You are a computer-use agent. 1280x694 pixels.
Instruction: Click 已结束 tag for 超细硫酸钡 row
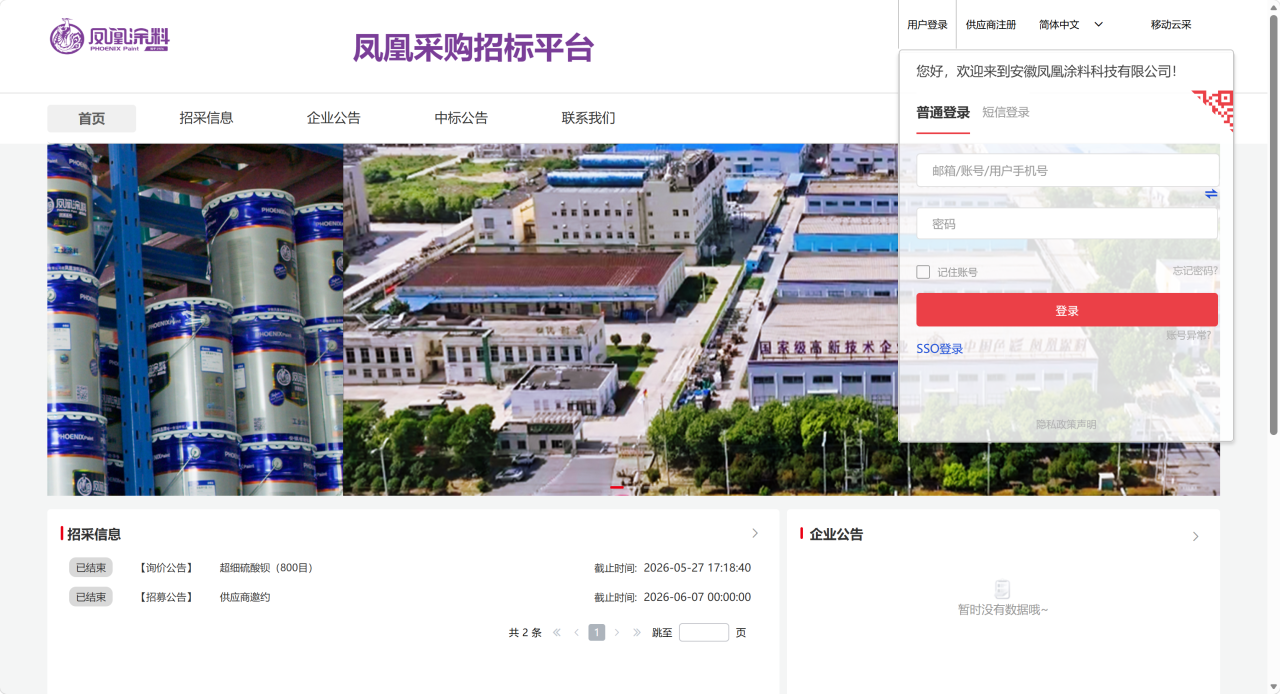pyautogui.click(x=91, y=568)
